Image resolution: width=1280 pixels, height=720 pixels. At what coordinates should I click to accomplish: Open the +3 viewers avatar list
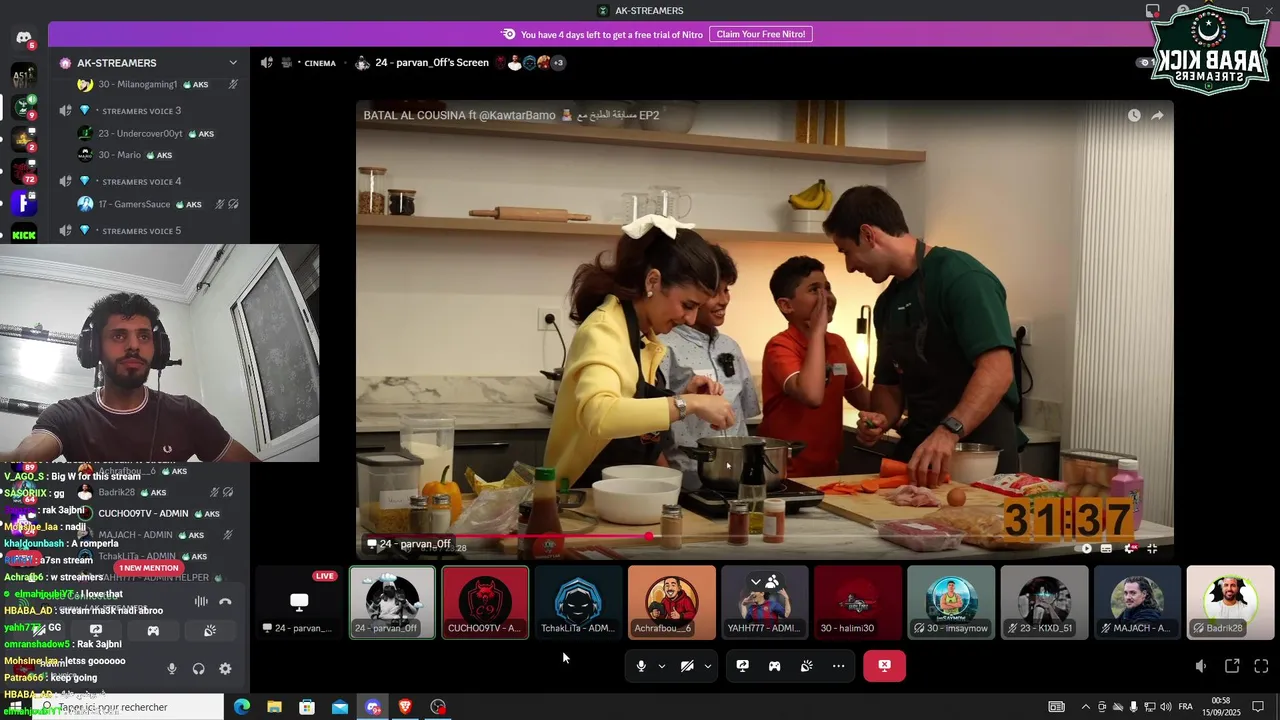click(558, 63)
